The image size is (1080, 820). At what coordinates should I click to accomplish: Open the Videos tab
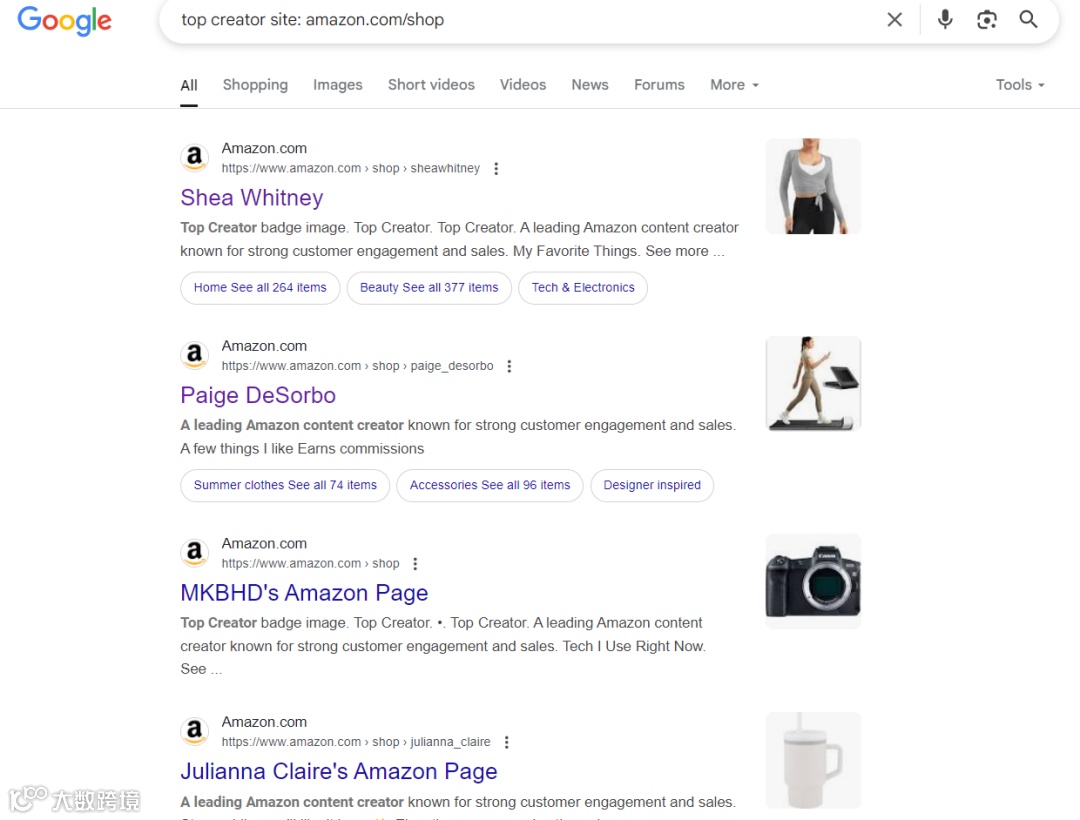click(x=523, y=85)
